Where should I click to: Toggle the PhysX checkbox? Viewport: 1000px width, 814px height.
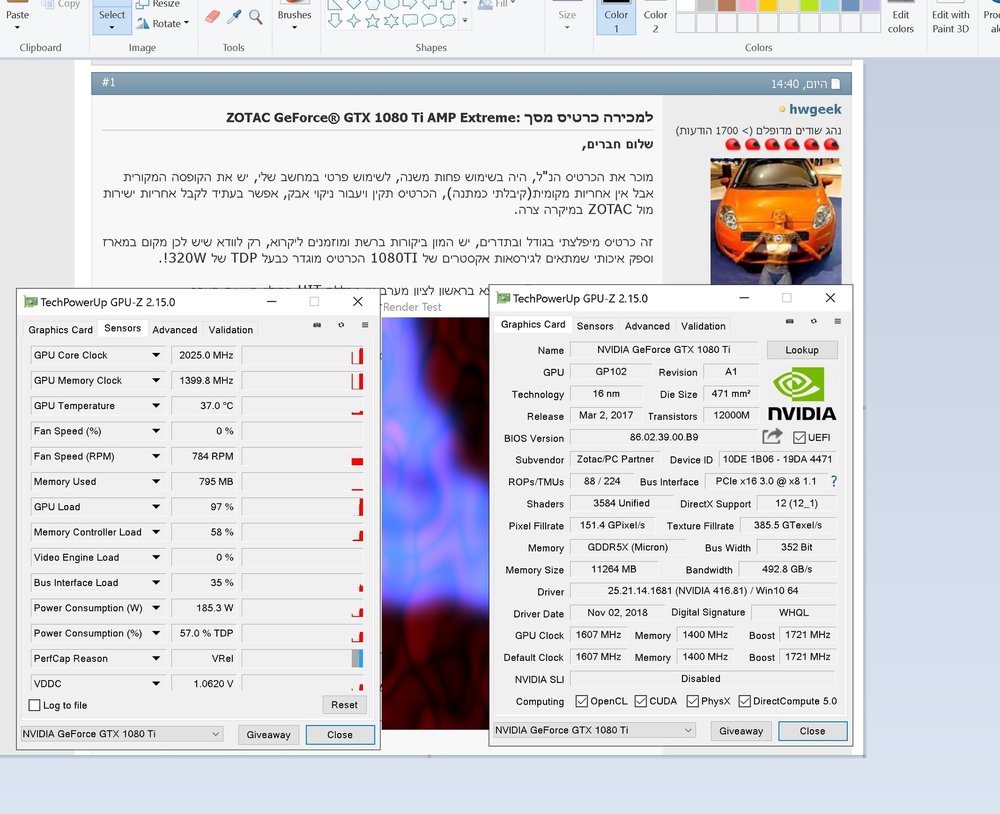tap(693, 701)
